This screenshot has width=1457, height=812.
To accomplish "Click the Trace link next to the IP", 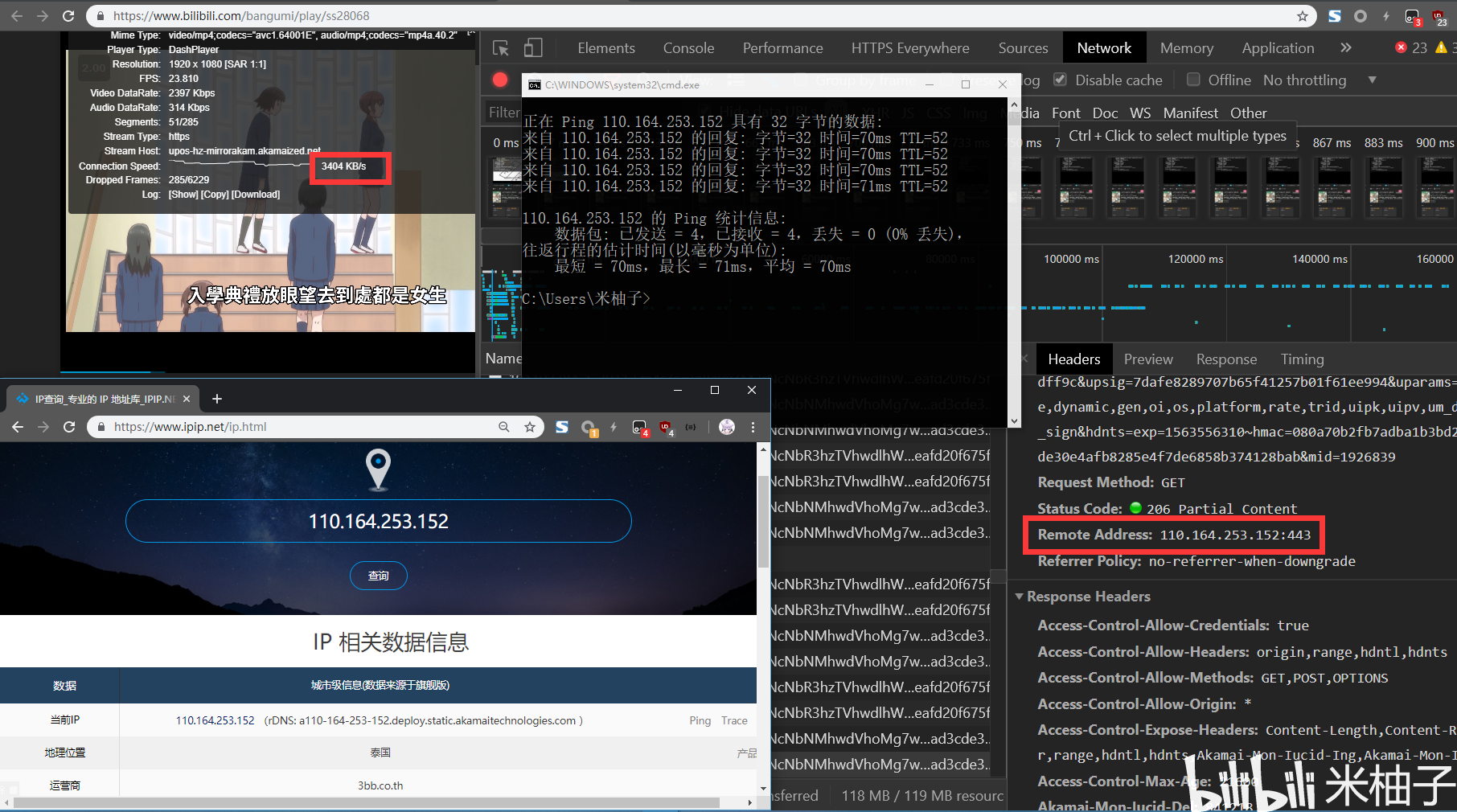I will [x=733, y=720].
